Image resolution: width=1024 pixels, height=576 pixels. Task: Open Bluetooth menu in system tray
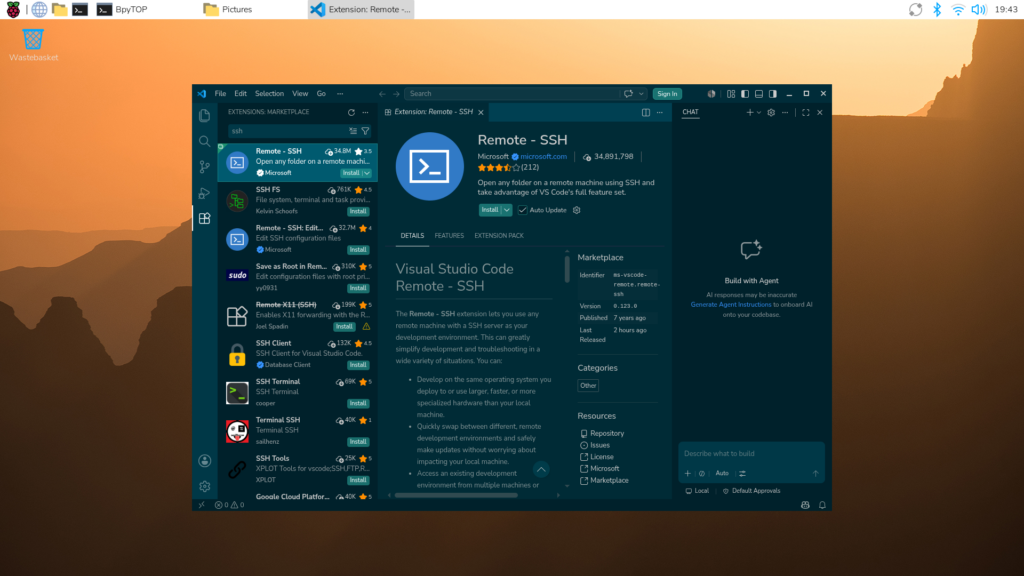tap(936, 9)
